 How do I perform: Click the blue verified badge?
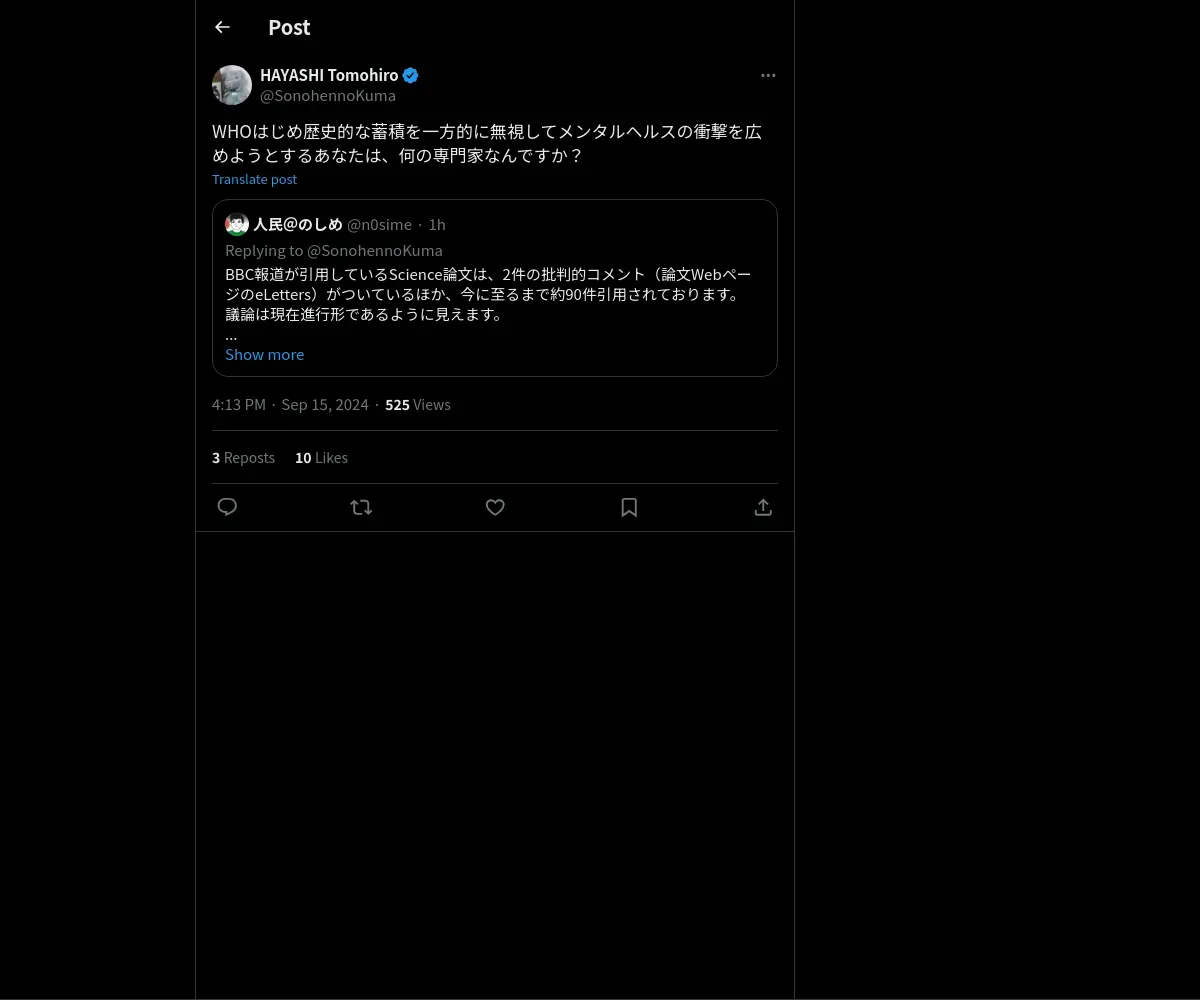click(x=410, y=75)
